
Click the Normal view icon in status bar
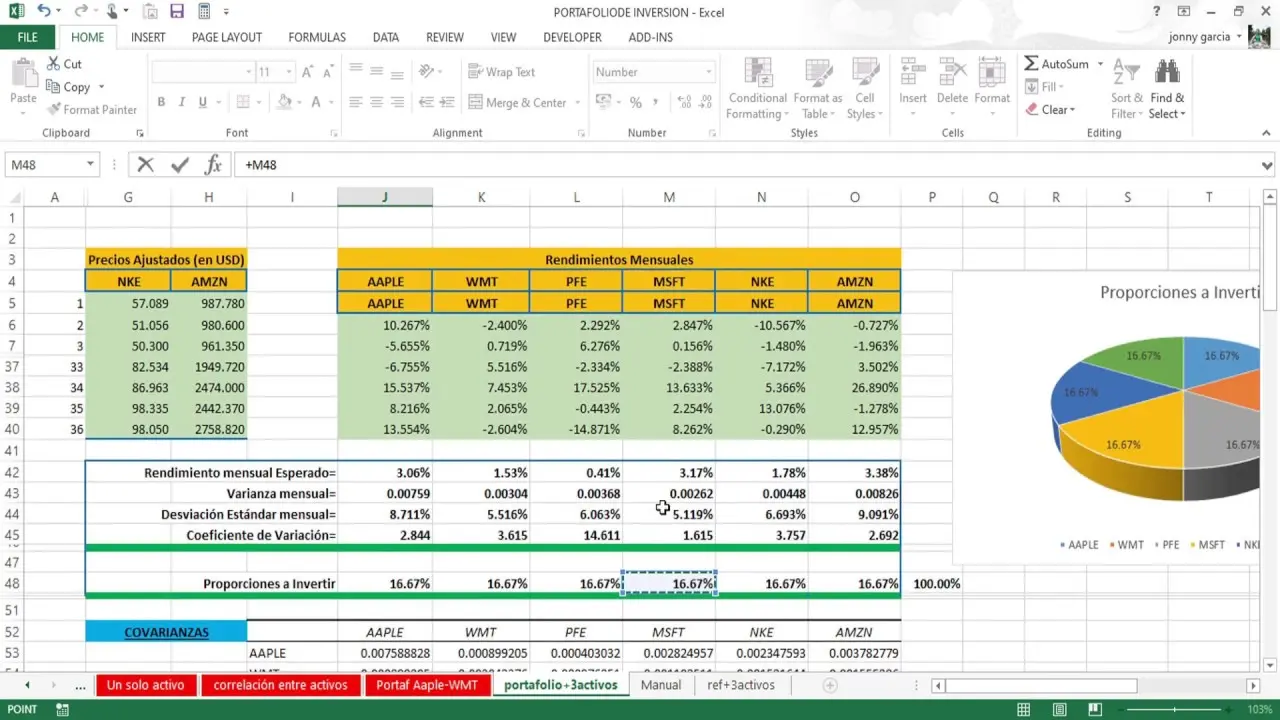[x=1023, y=709]
